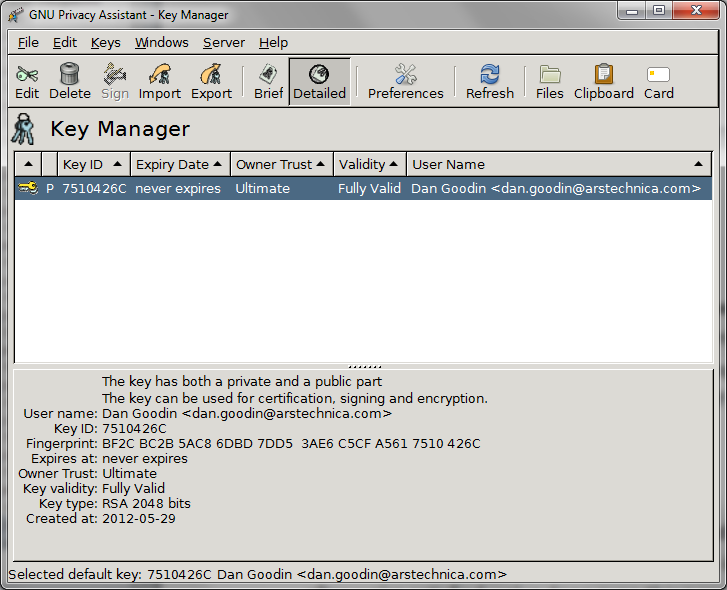Click the Import keys icon
Image resolution: width=727 pixels, height=590 pixels.
coord(159,74)
